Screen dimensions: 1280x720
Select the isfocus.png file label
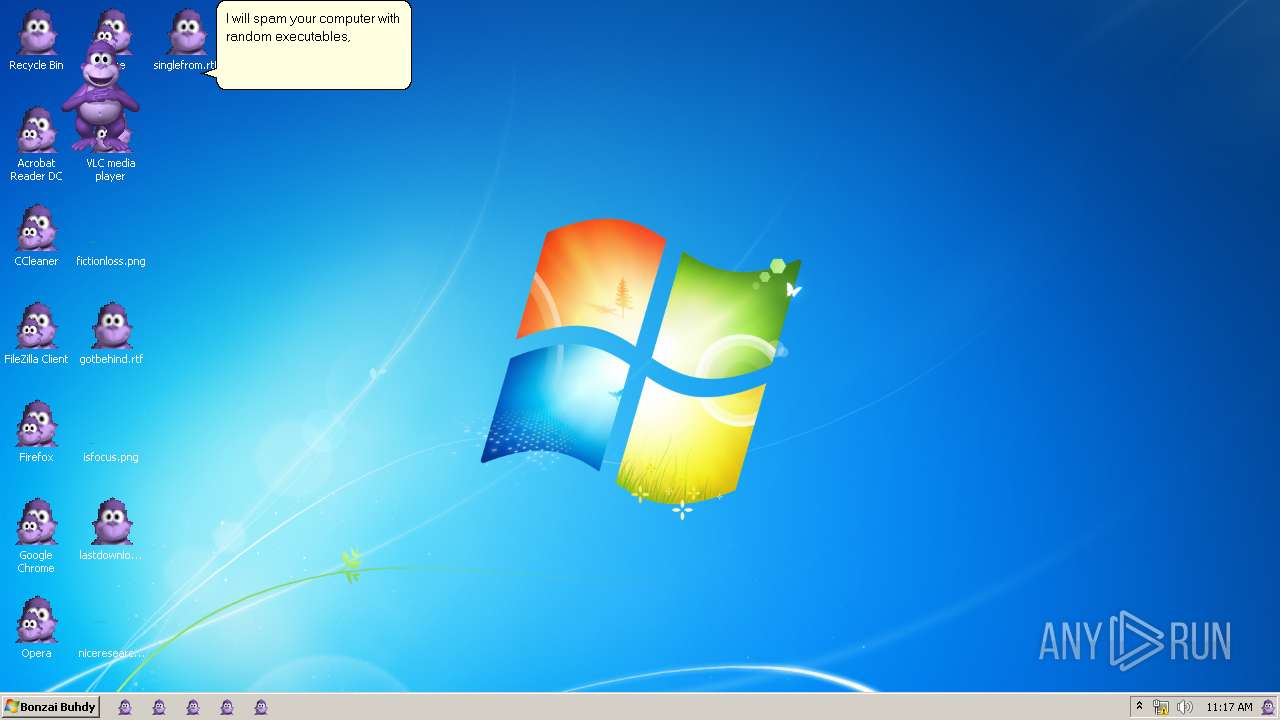pos(111,457)
